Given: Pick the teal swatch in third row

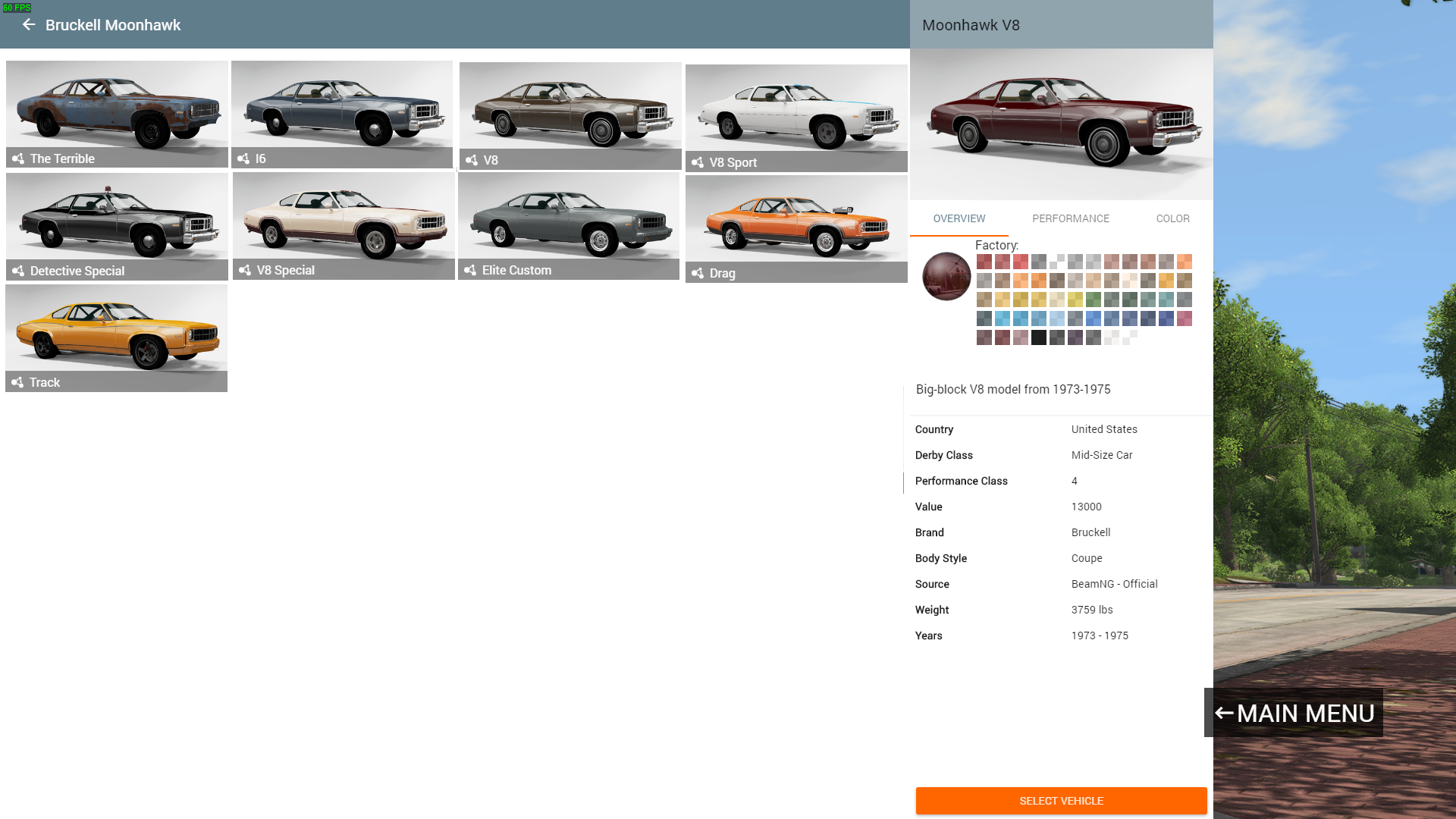Looking at the screenshot, I should [x=1166, y=300].
